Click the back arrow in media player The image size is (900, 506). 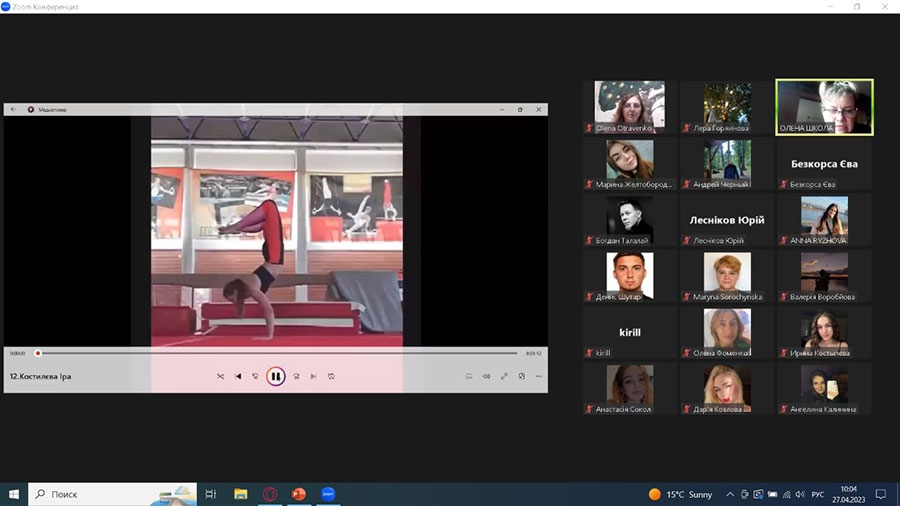[14, 109]
